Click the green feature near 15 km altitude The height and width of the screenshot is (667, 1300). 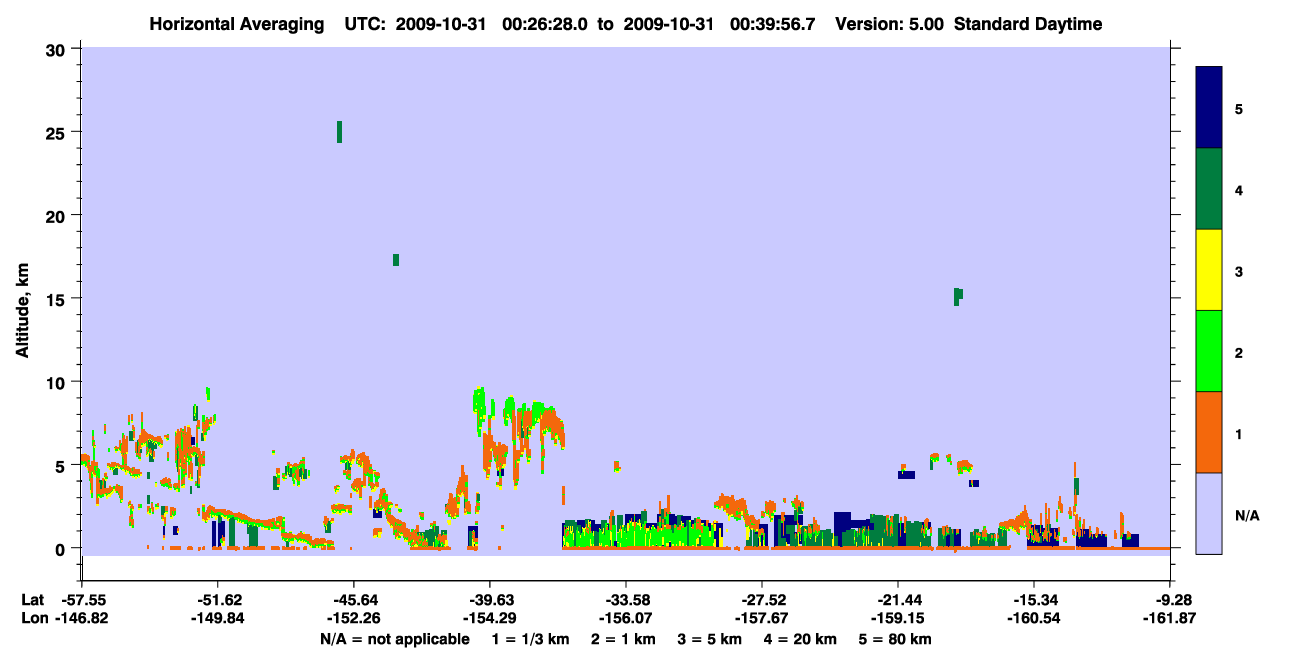coord(958,296)
